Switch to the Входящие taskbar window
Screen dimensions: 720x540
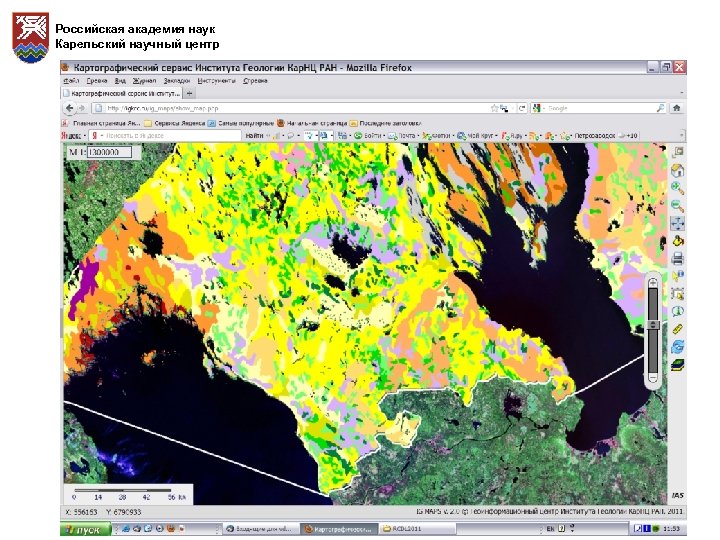(x=261, y=529)
